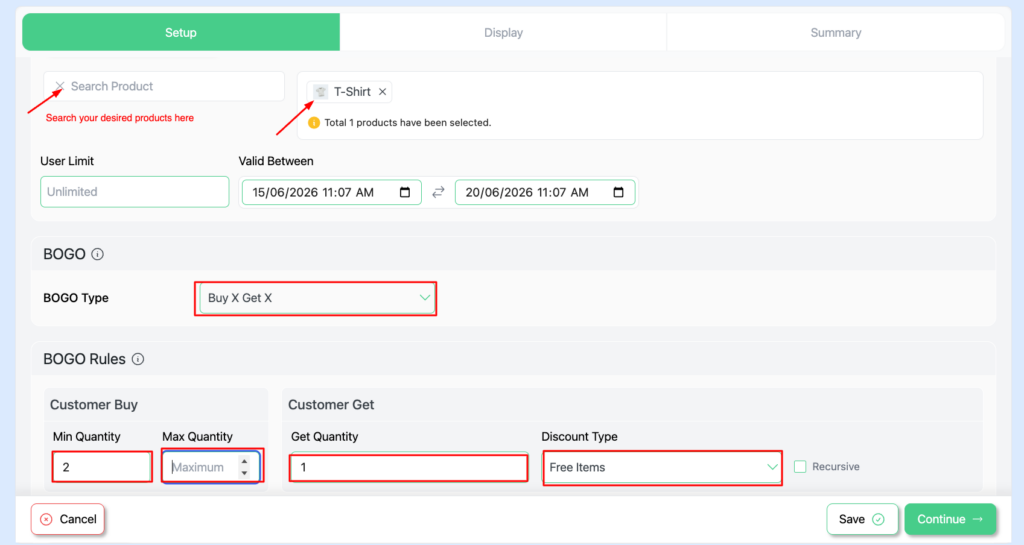Clear the search with X icon
The image size is (1024, 545).
tap(59, 86)
